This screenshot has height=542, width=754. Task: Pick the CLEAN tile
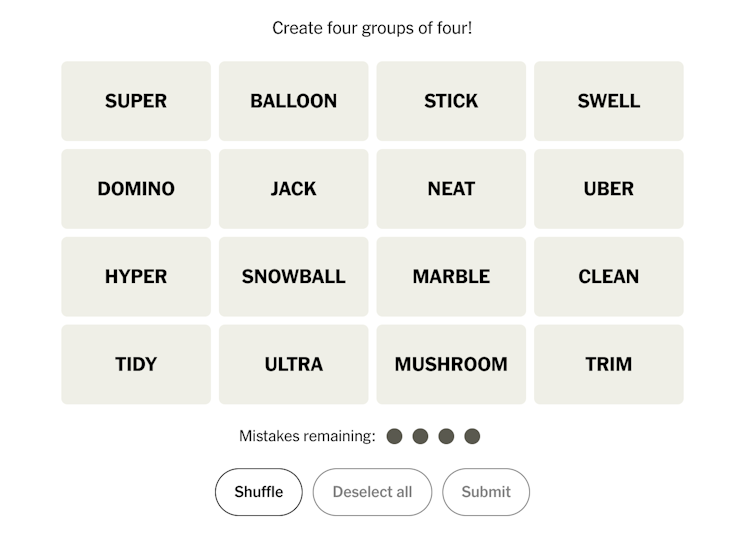click(x=608, y=277)
